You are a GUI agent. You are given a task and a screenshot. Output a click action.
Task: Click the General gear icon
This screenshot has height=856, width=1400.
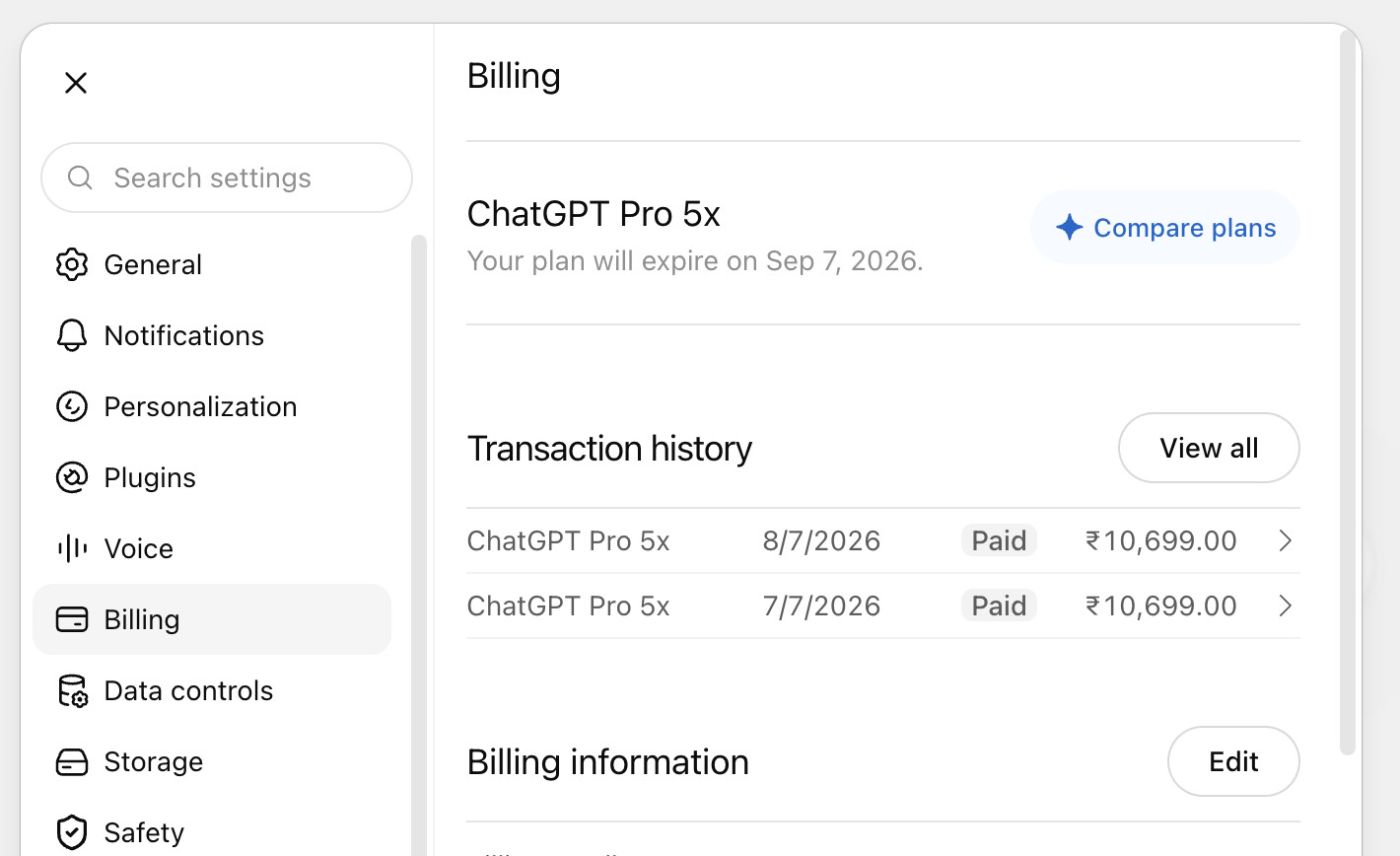coord(72,264)
